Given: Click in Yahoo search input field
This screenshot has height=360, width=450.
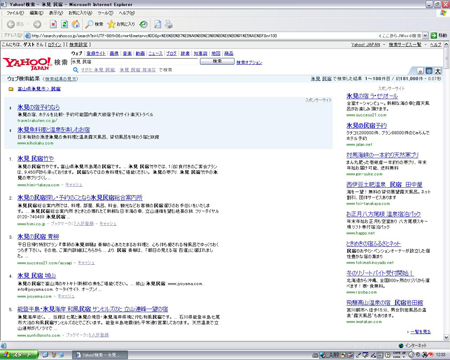Looking at the screenshot, I should 134,62.
